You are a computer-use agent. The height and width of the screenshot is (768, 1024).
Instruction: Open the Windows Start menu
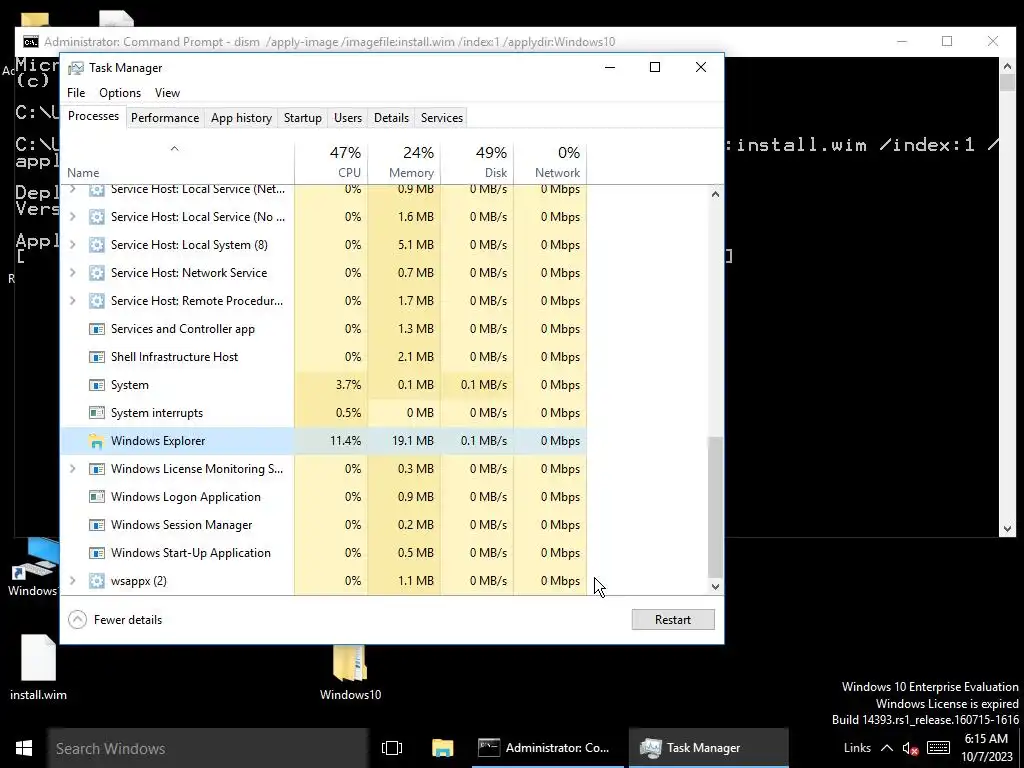pos(24,748)
